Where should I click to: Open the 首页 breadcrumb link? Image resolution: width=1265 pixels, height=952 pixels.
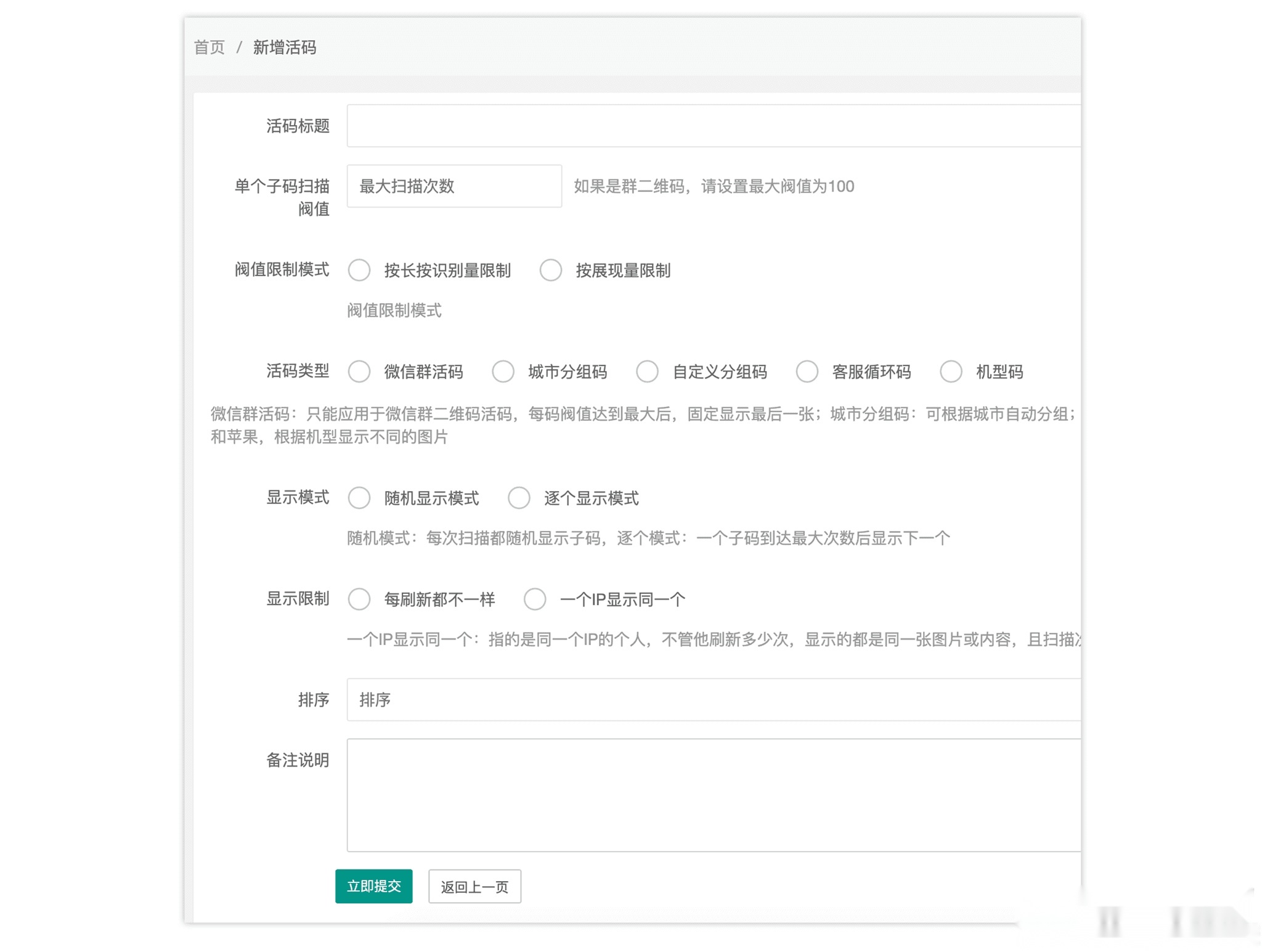pyautogui.click(x=209, y=47)
